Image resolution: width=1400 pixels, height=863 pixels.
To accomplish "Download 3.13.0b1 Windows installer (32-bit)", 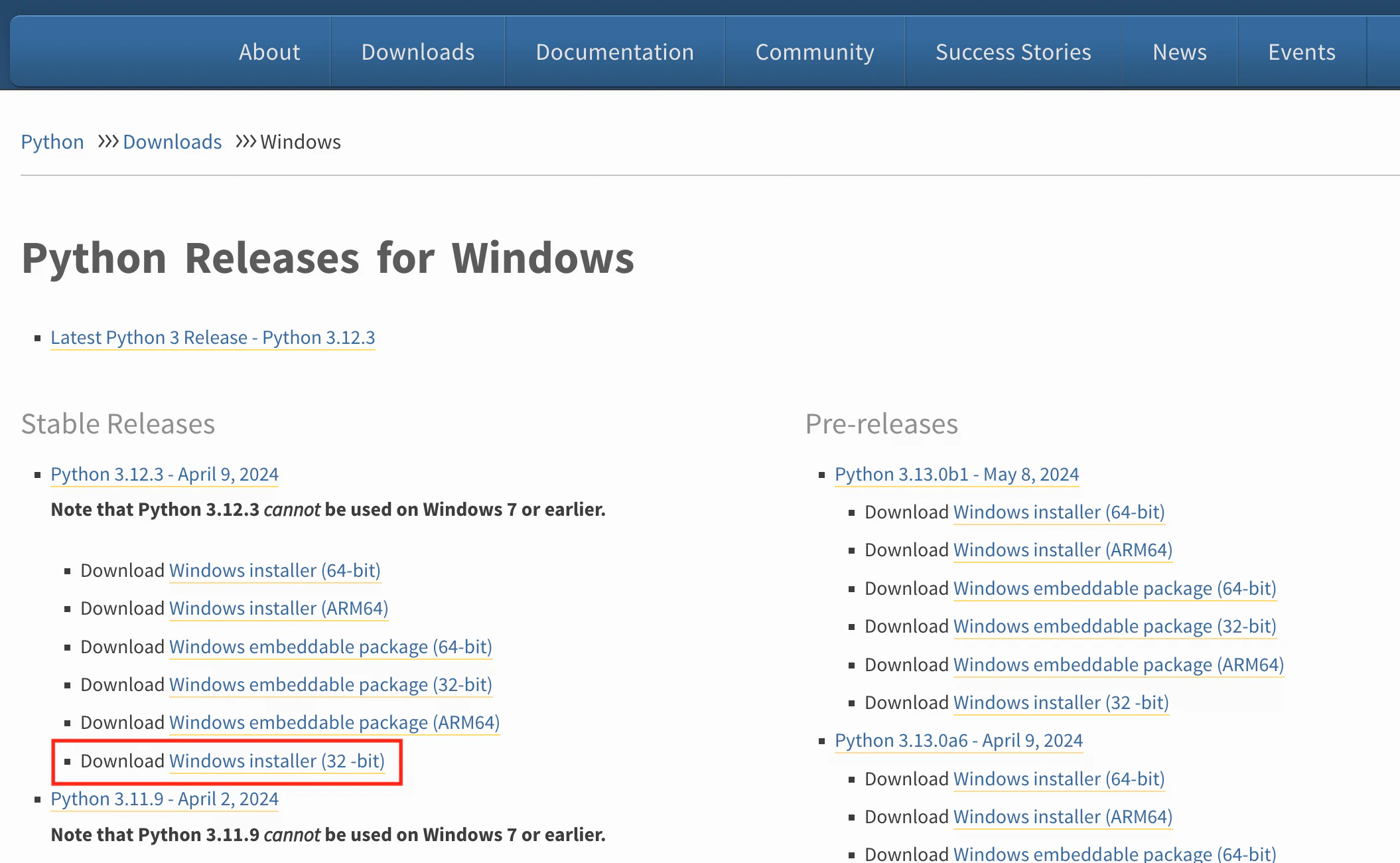I will coord(1060,703).
